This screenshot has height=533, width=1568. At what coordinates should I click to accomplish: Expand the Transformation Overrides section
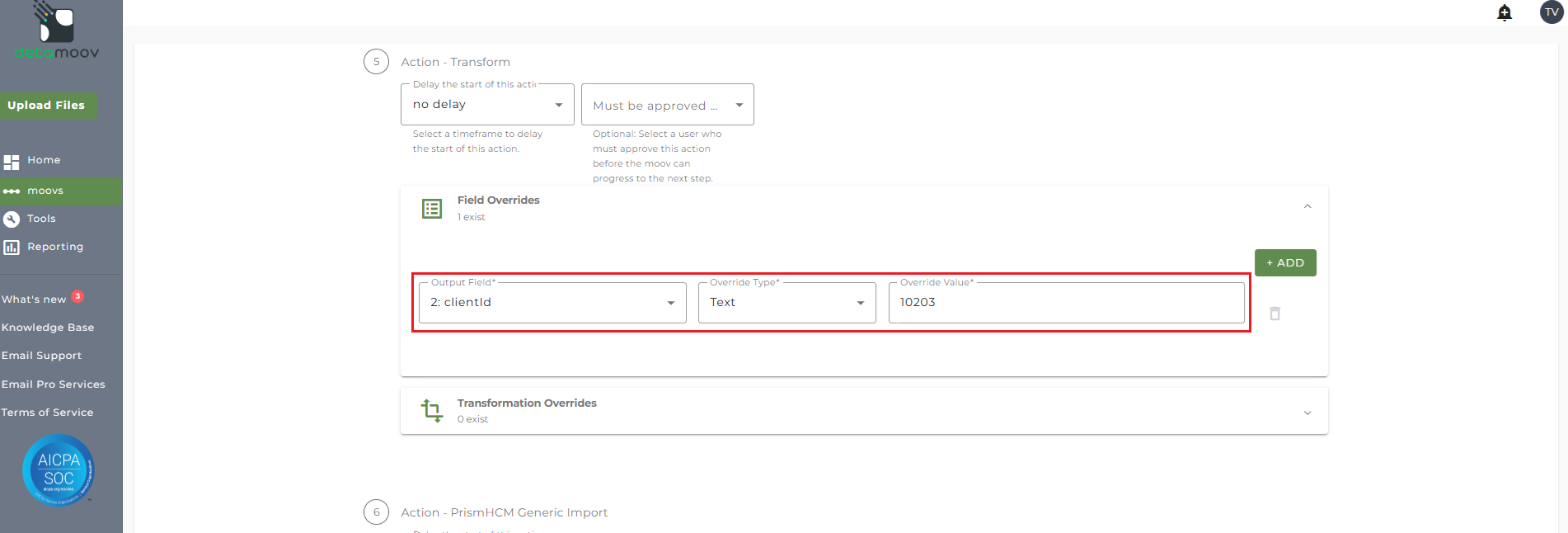[x=1307, y=413]
